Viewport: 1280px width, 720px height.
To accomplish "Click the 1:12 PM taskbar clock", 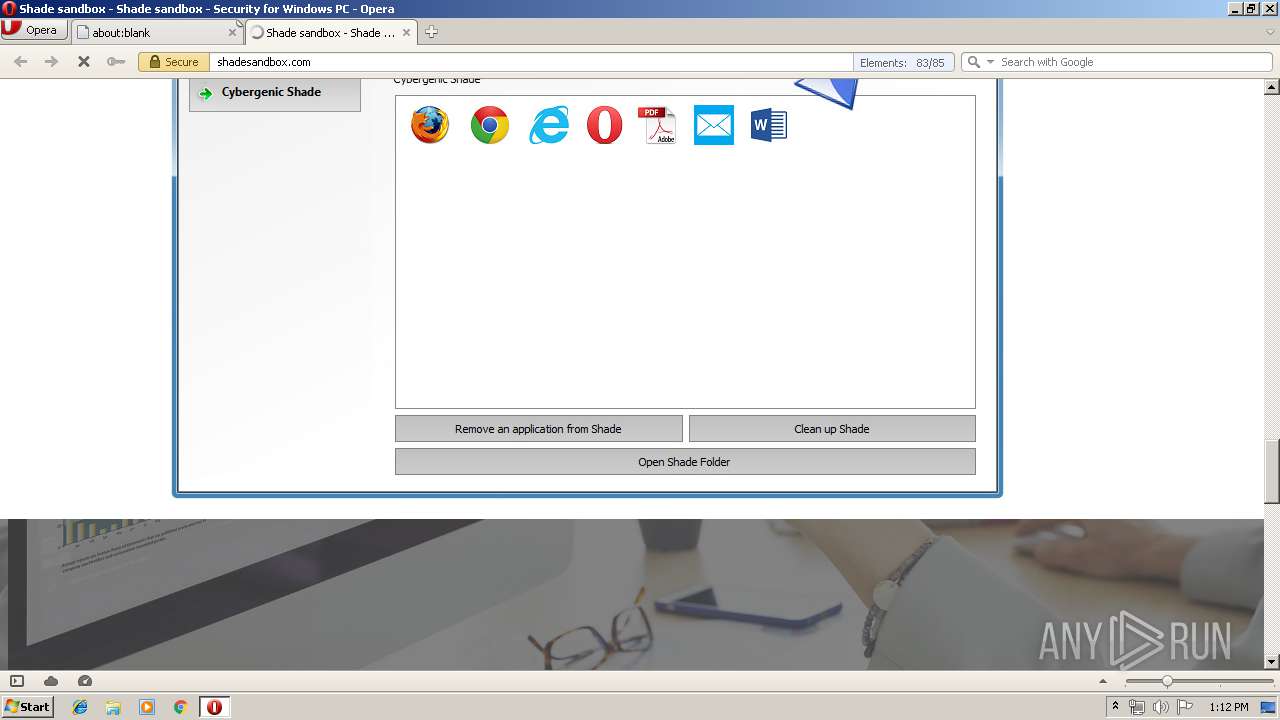I will point(1228,707).
